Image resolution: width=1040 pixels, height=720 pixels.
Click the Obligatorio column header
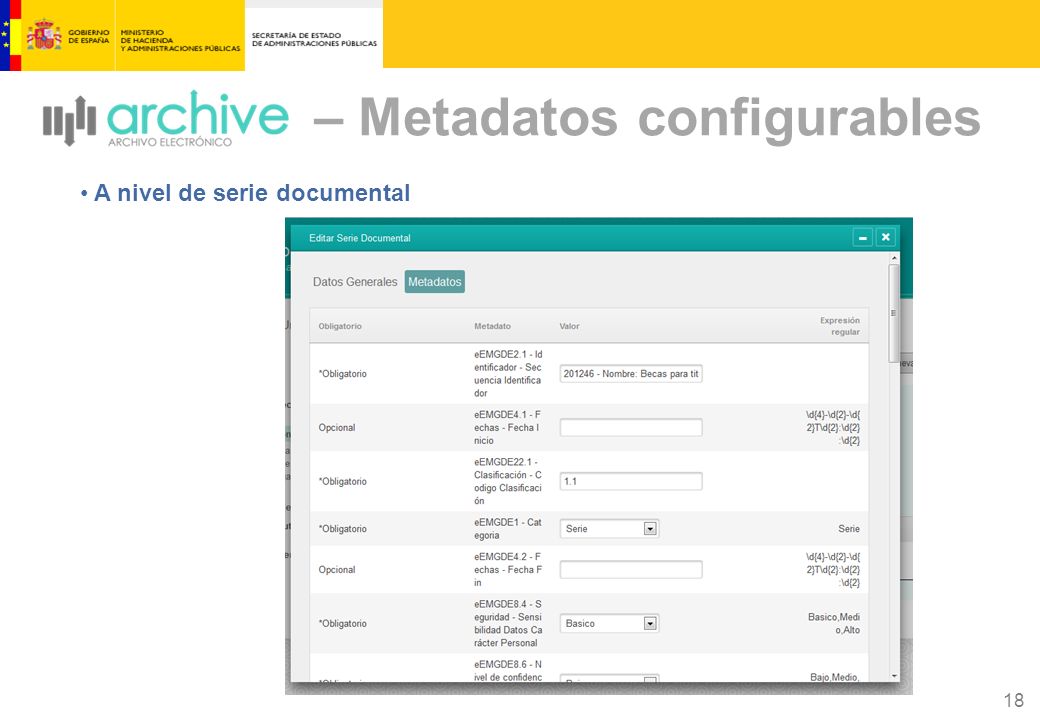click(x=340, y=326)
